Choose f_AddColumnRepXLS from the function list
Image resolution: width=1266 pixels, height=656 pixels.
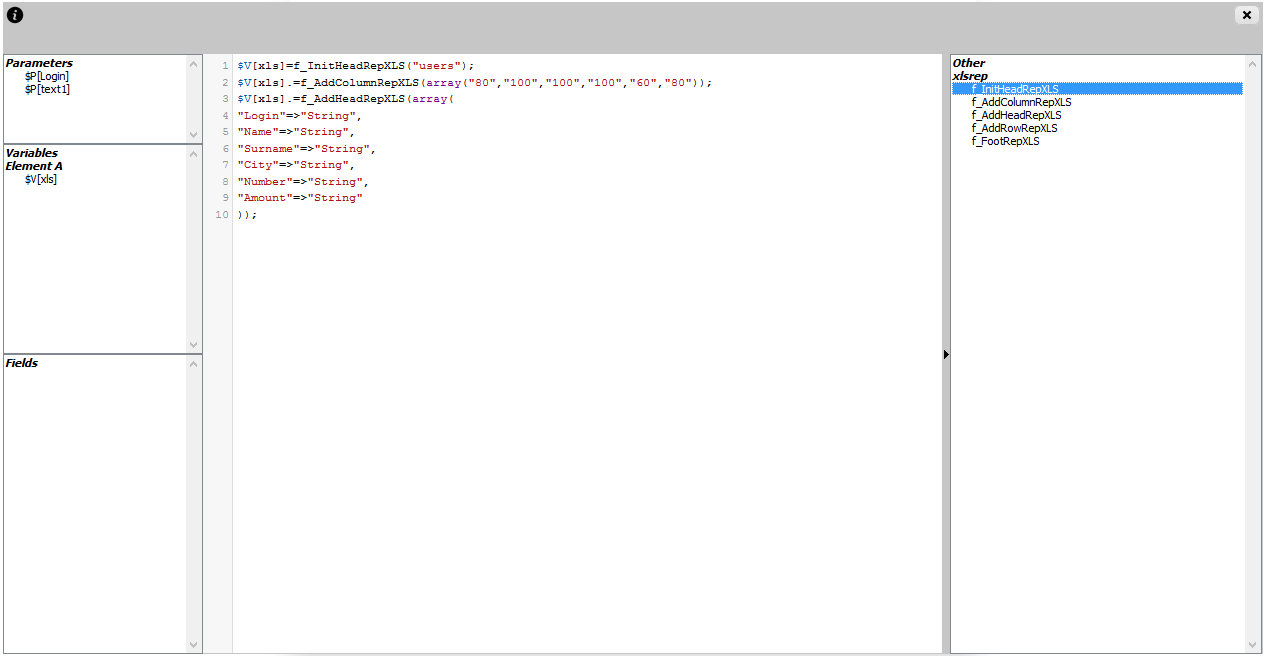point(1020,102)
